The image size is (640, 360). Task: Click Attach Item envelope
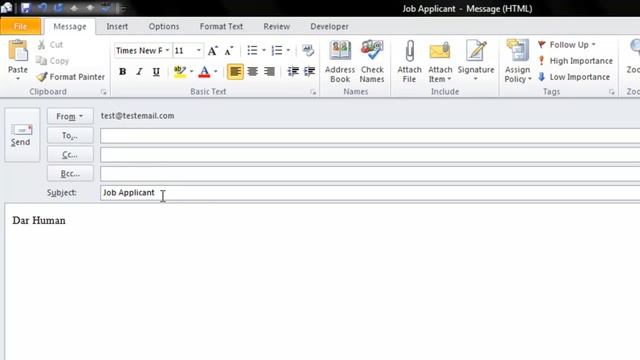[440, 61]
